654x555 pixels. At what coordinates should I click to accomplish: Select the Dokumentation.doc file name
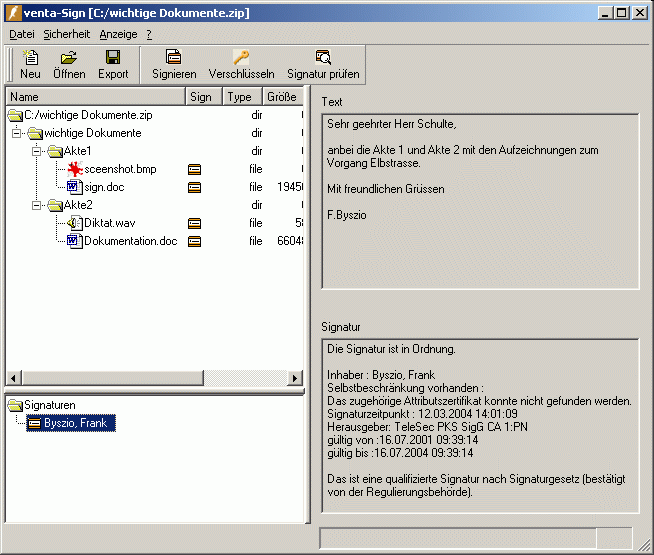pos(131,241)
